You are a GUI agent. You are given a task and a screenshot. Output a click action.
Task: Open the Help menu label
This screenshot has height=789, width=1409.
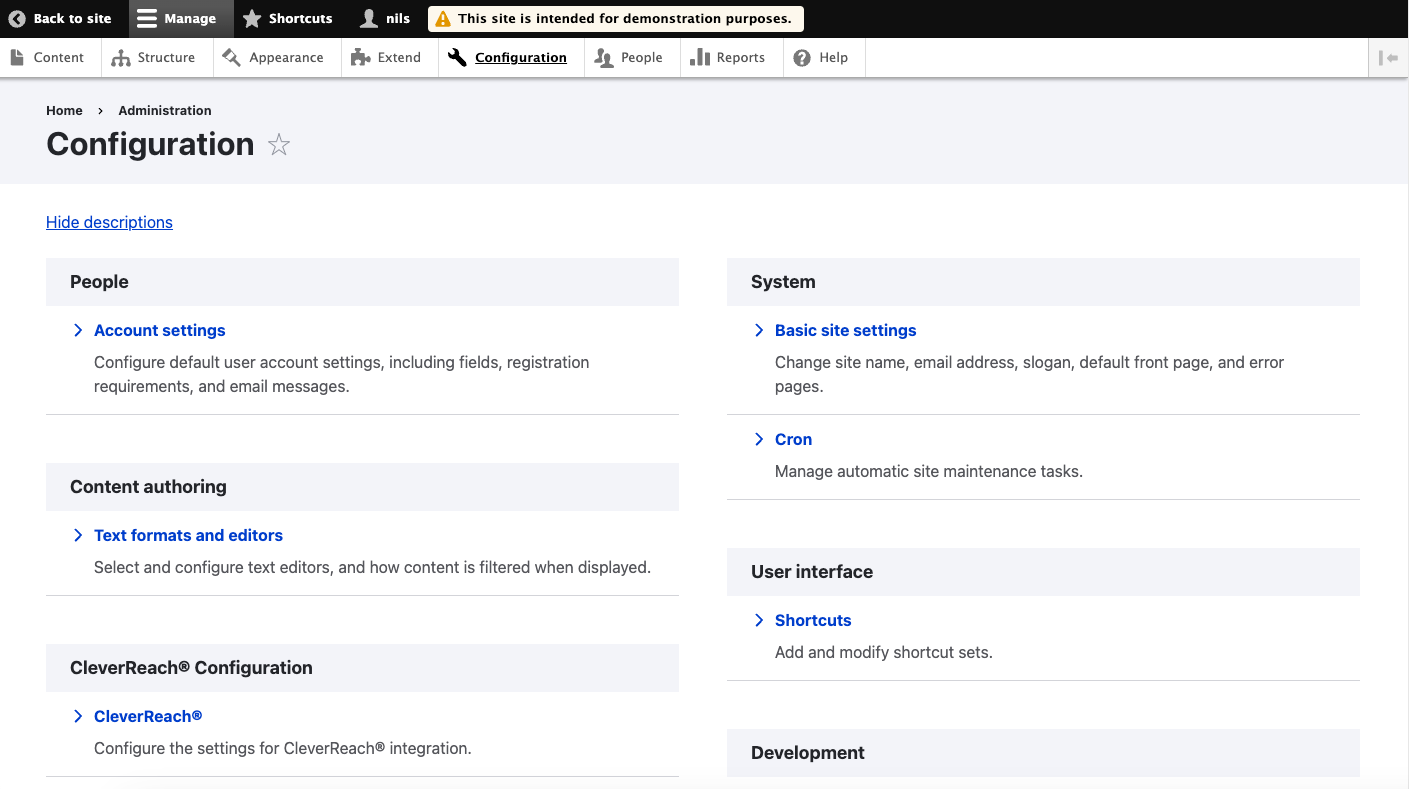click(834, 58)
